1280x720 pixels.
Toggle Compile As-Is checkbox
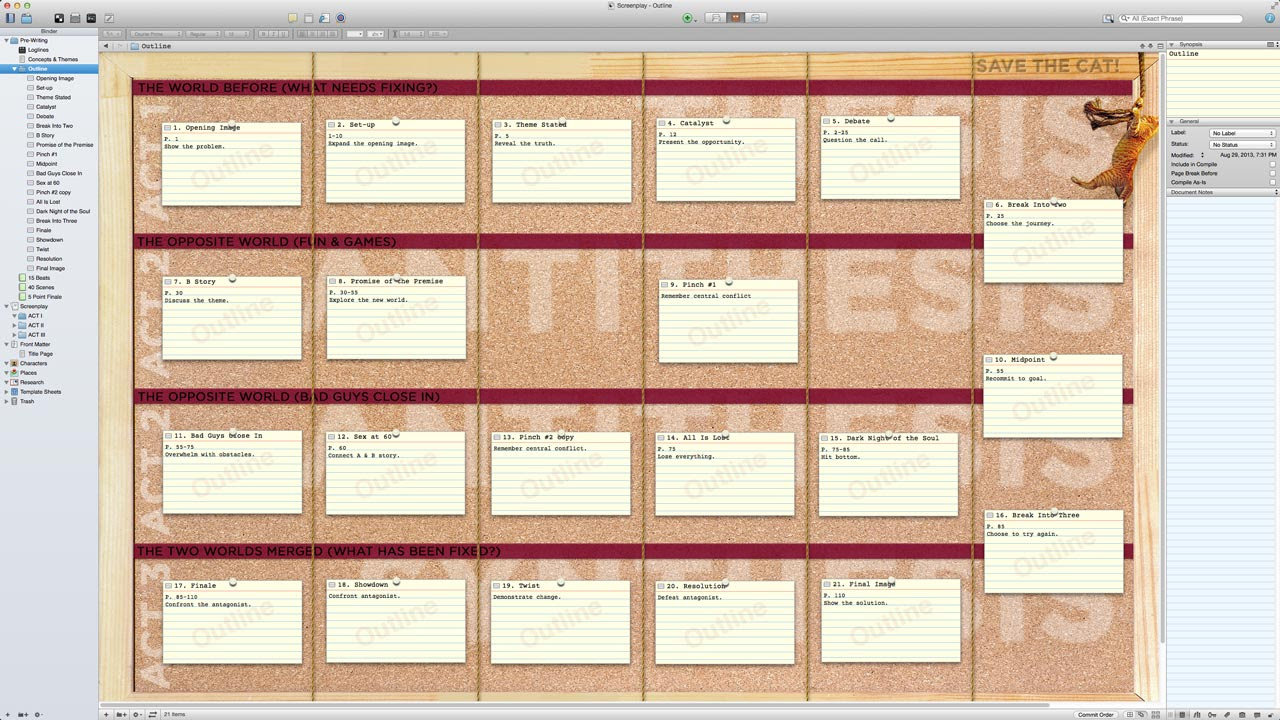pyautogui.click(x=1272, y=182)
